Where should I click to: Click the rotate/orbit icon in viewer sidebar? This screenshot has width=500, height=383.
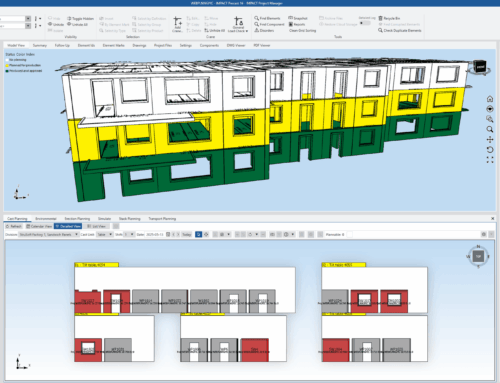point(490,150)
